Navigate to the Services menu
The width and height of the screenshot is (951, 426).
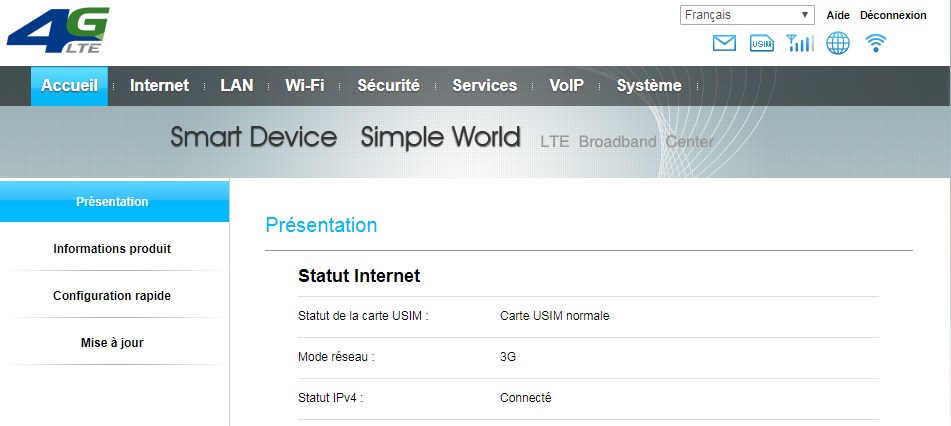click(x=484, y=86)
